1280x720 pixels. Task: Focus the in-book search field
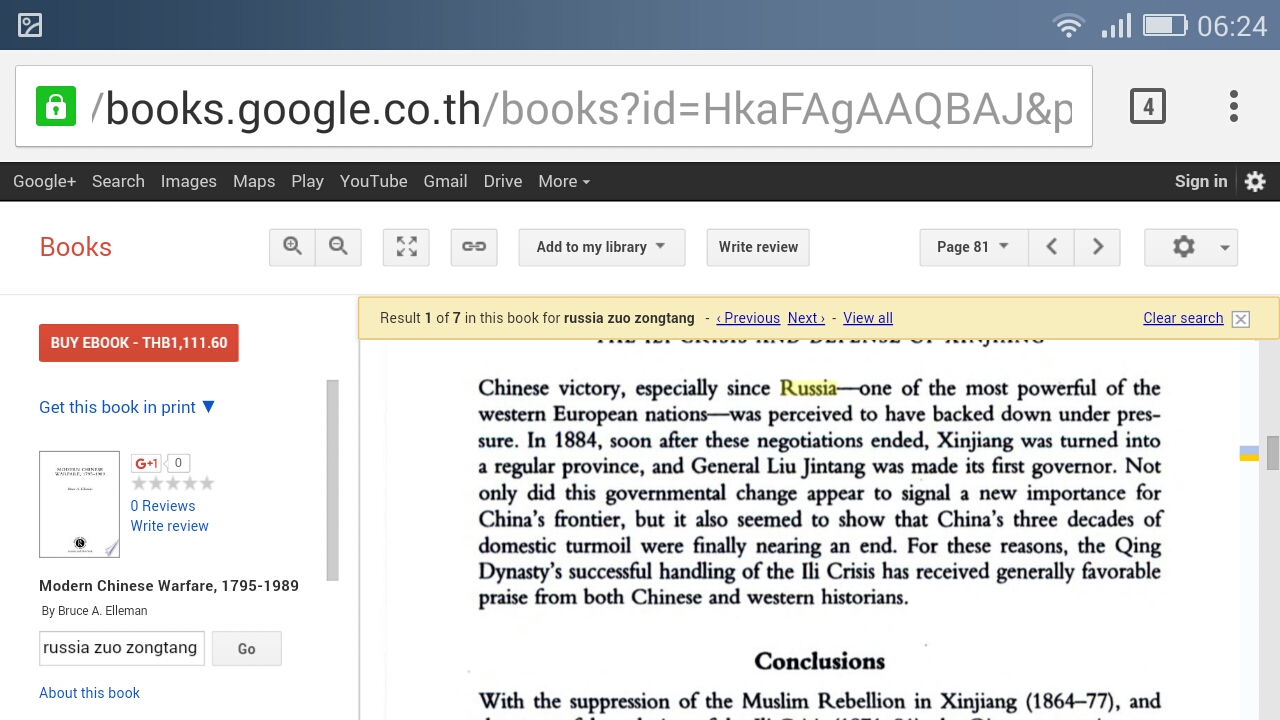tap(122, 648)
